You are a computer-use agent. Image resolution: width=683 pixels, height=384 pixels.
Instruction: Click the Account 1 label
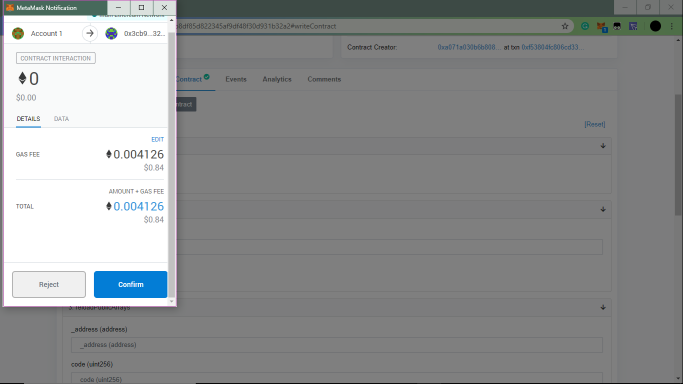point(47,33)
